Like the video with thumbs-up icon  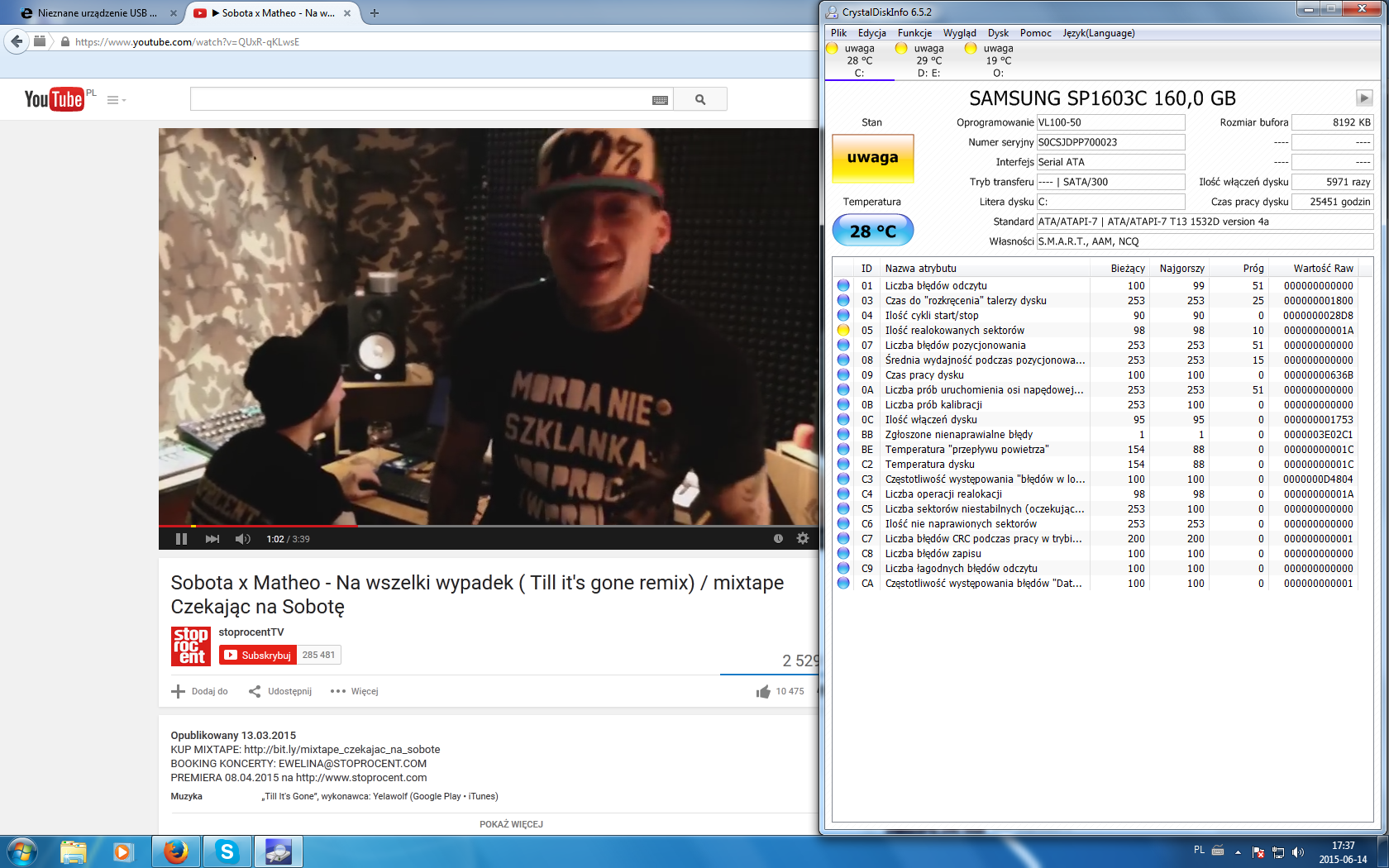point(763,691)
